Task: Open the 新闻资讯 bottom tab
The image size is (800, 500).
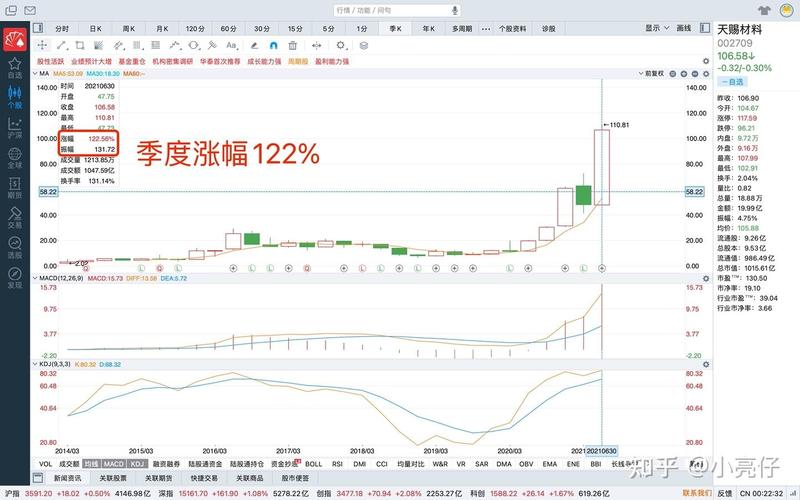Action: pos(67,478)
